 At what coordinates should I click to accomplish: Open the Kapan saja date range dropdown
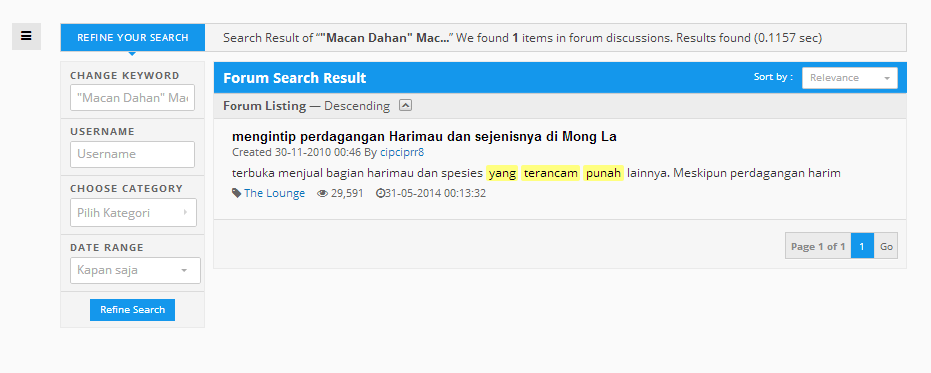[x=135, y=270]
